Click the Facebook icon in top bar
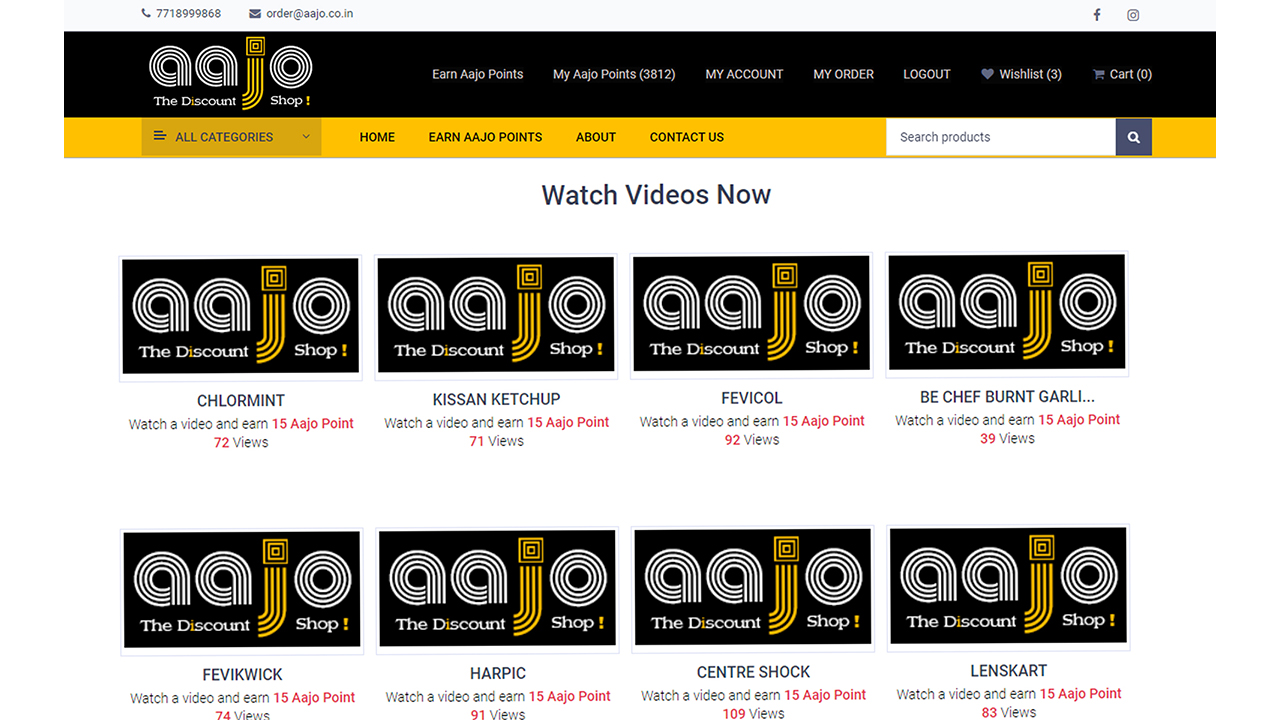 point(1097,15)
